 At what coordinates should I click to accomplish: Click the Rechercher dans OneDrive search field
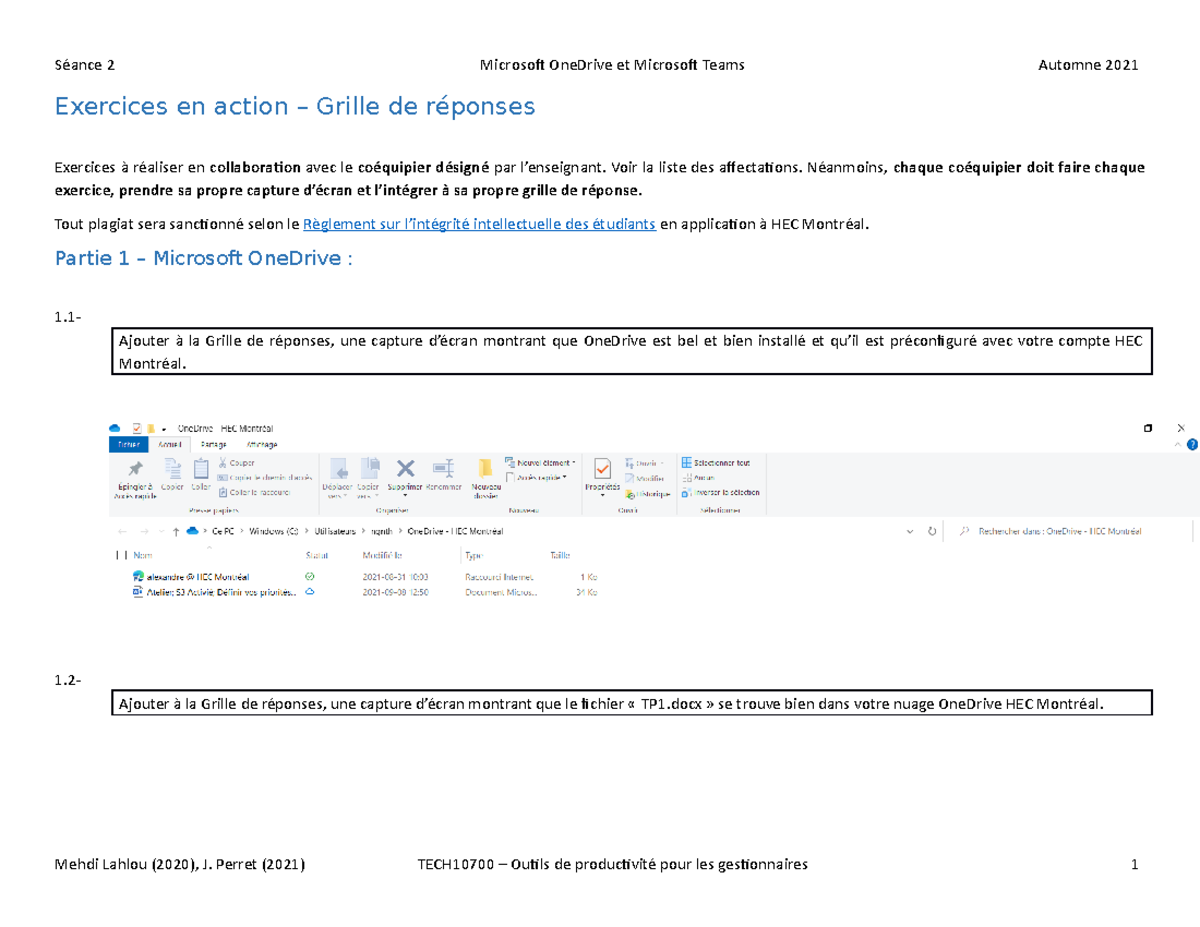coord(1060,532)
